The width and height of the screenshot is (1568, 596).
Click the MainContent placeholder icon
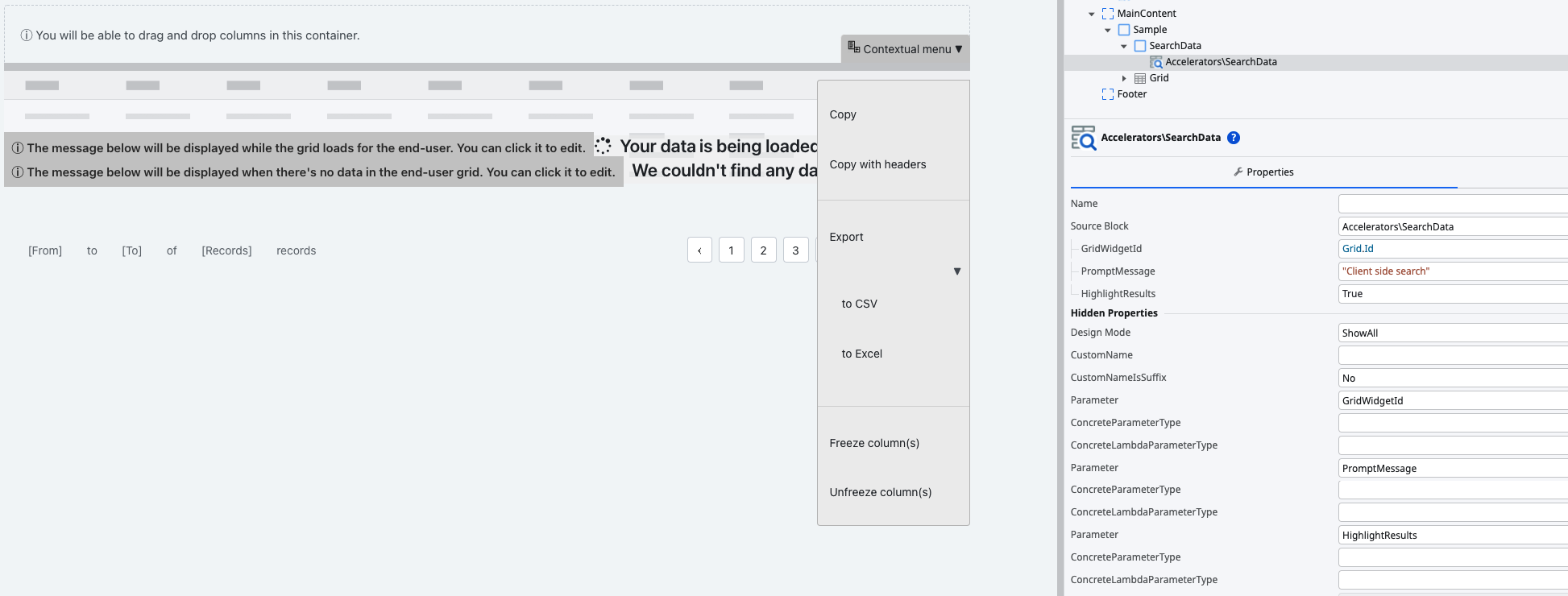(x=1108, y=14)
